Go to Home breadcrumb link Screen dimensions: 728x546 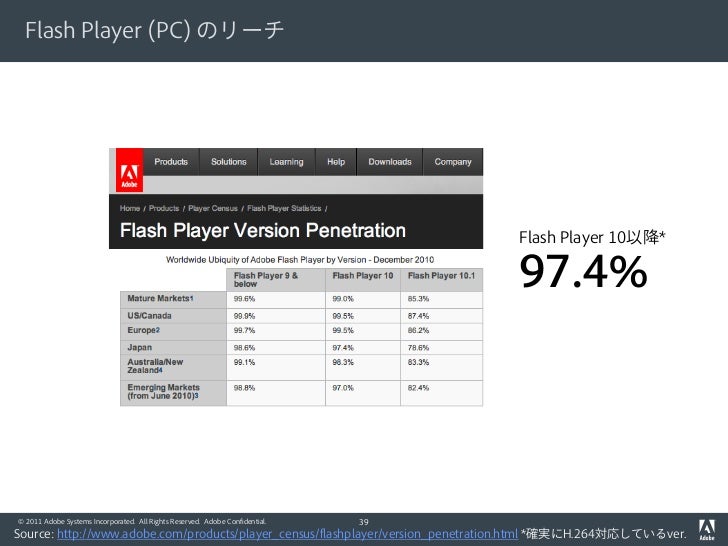(x=130, y=208)
